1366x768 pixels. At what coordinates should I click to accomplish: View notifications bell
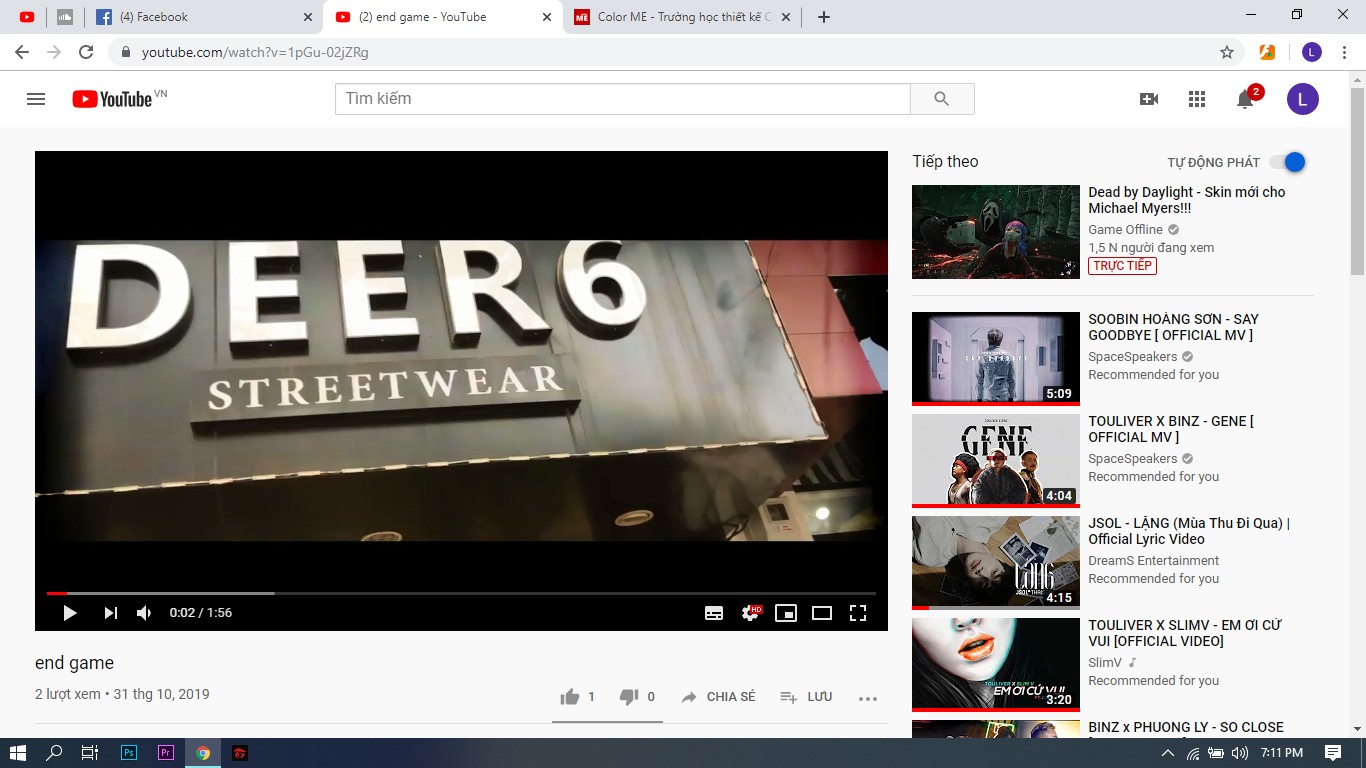[x=1245, y=99]
